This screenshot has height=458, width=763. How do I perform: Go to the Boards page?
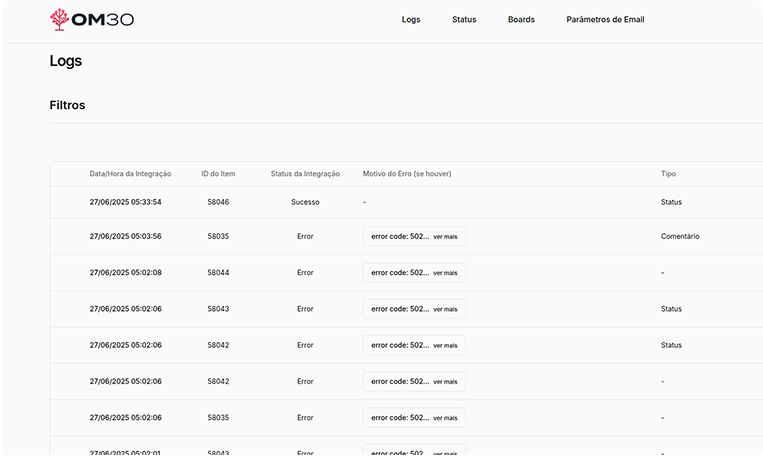[x=521, y=20]
